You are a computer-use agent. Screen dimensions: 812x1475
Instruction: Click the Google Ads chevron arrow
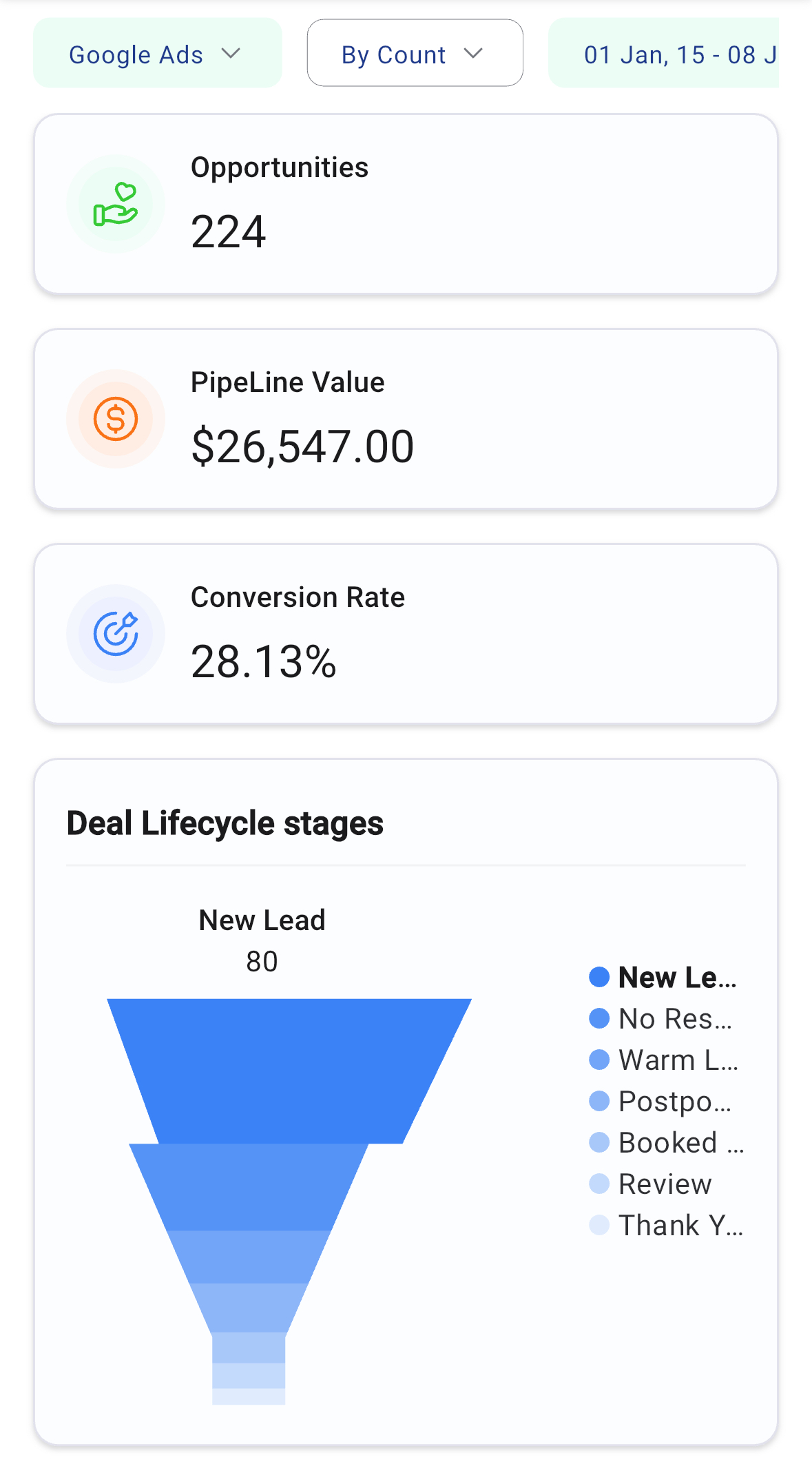(x=231, y=54)
